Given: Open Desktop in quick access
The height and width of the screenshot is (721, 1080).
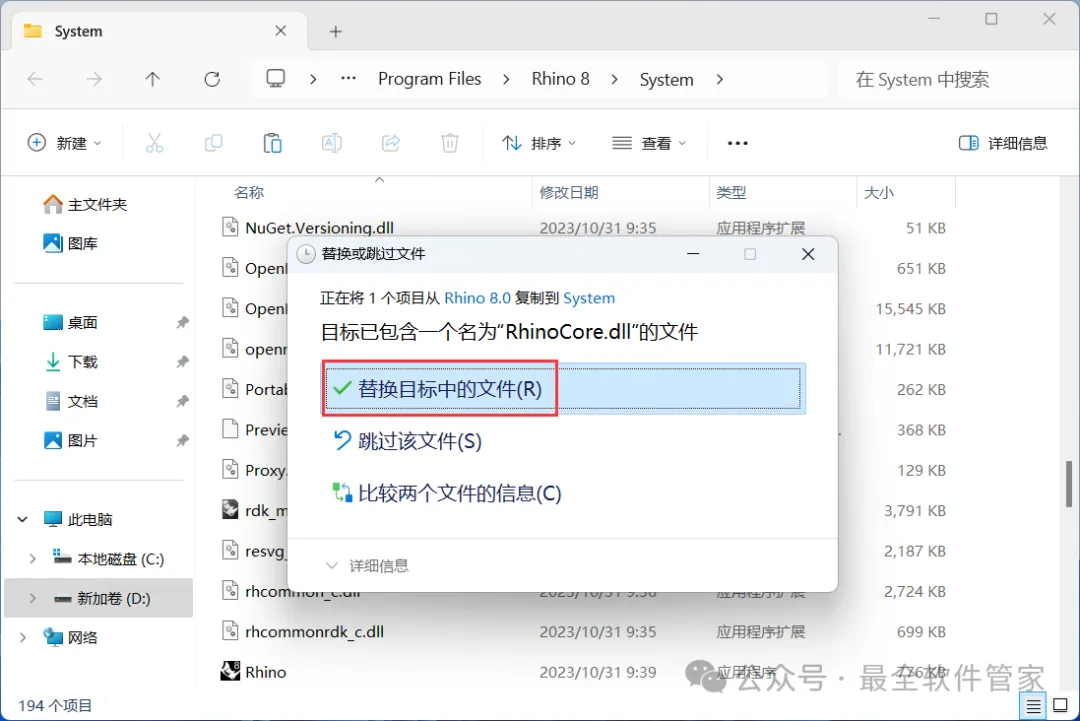Looking at the screenshot, I should (70, 322).
